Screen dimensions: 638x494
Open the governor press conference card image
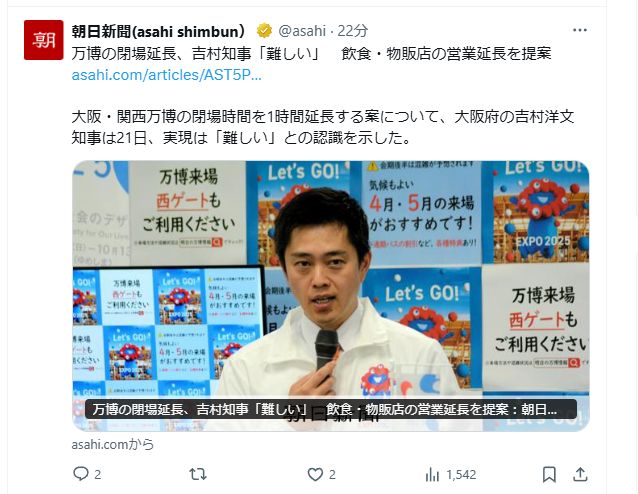(x=331, y=296)
